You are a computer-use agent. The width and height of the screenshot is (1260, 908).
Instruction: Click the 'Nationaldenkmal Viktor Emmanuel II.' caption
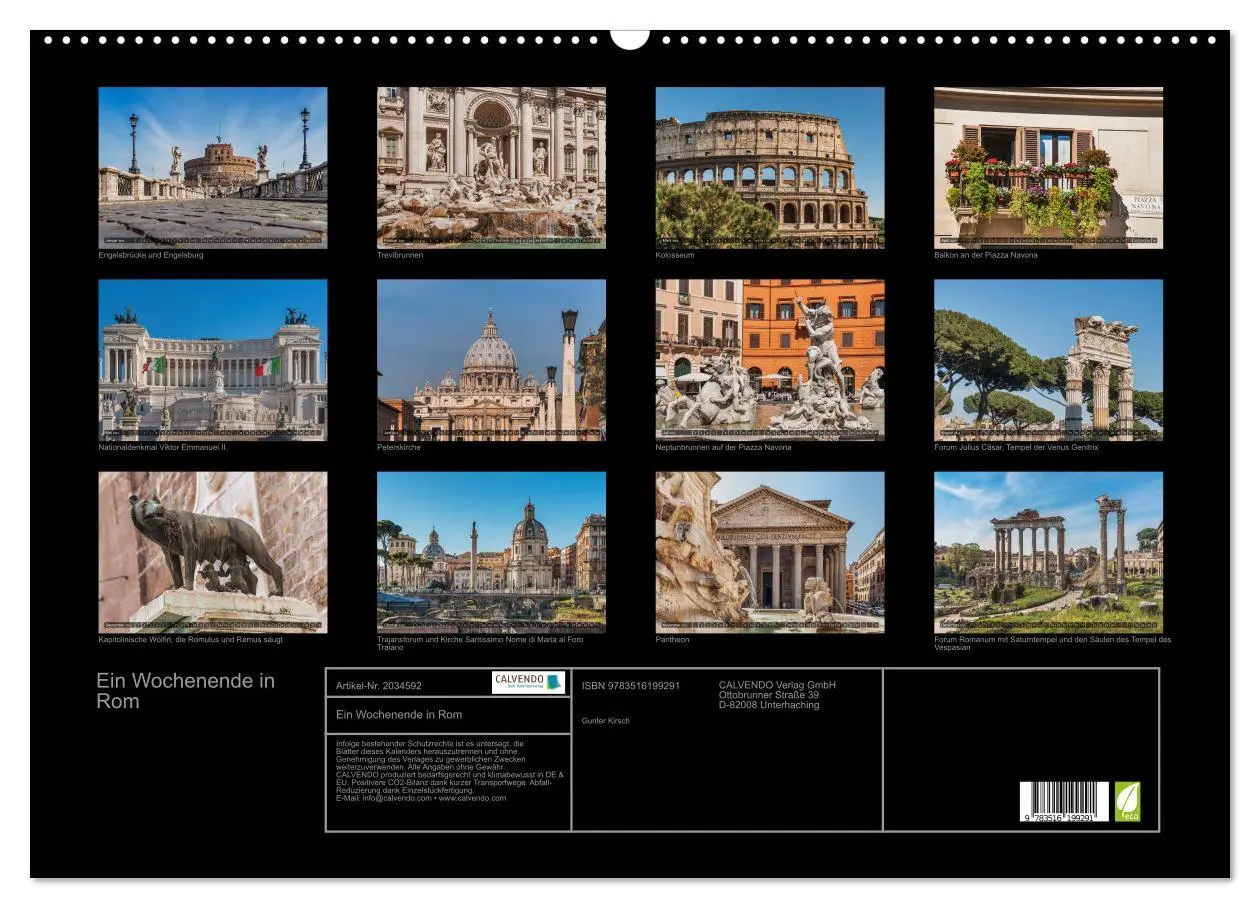coord(163,447)
